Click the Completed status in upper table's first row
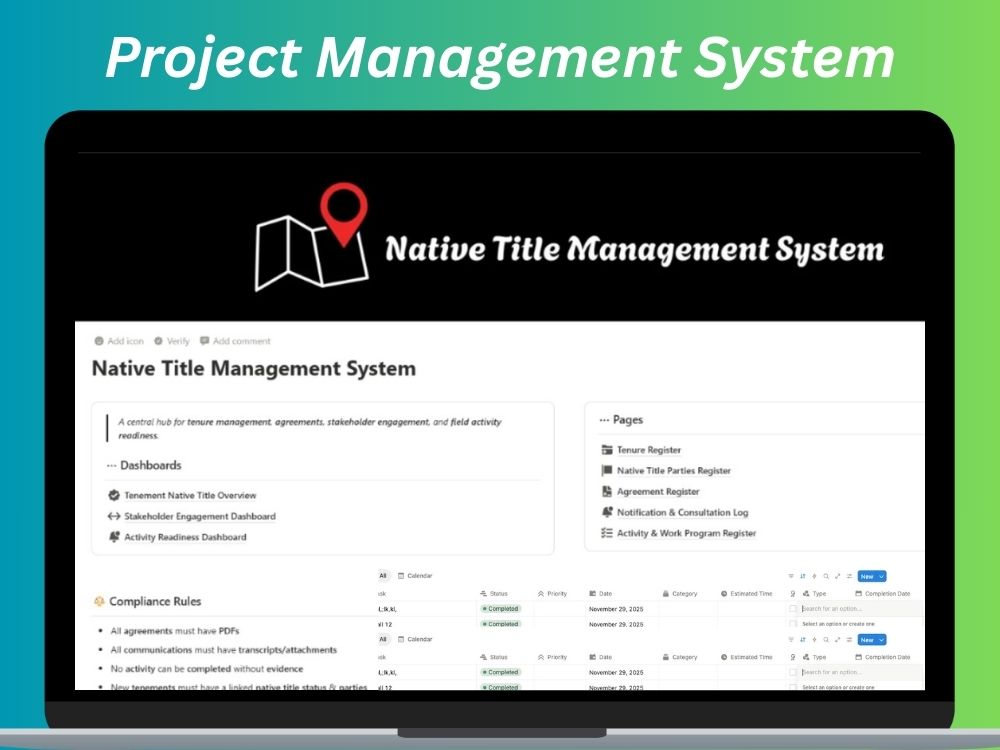Screen dimensions: 1000x750 coord(501,609)
